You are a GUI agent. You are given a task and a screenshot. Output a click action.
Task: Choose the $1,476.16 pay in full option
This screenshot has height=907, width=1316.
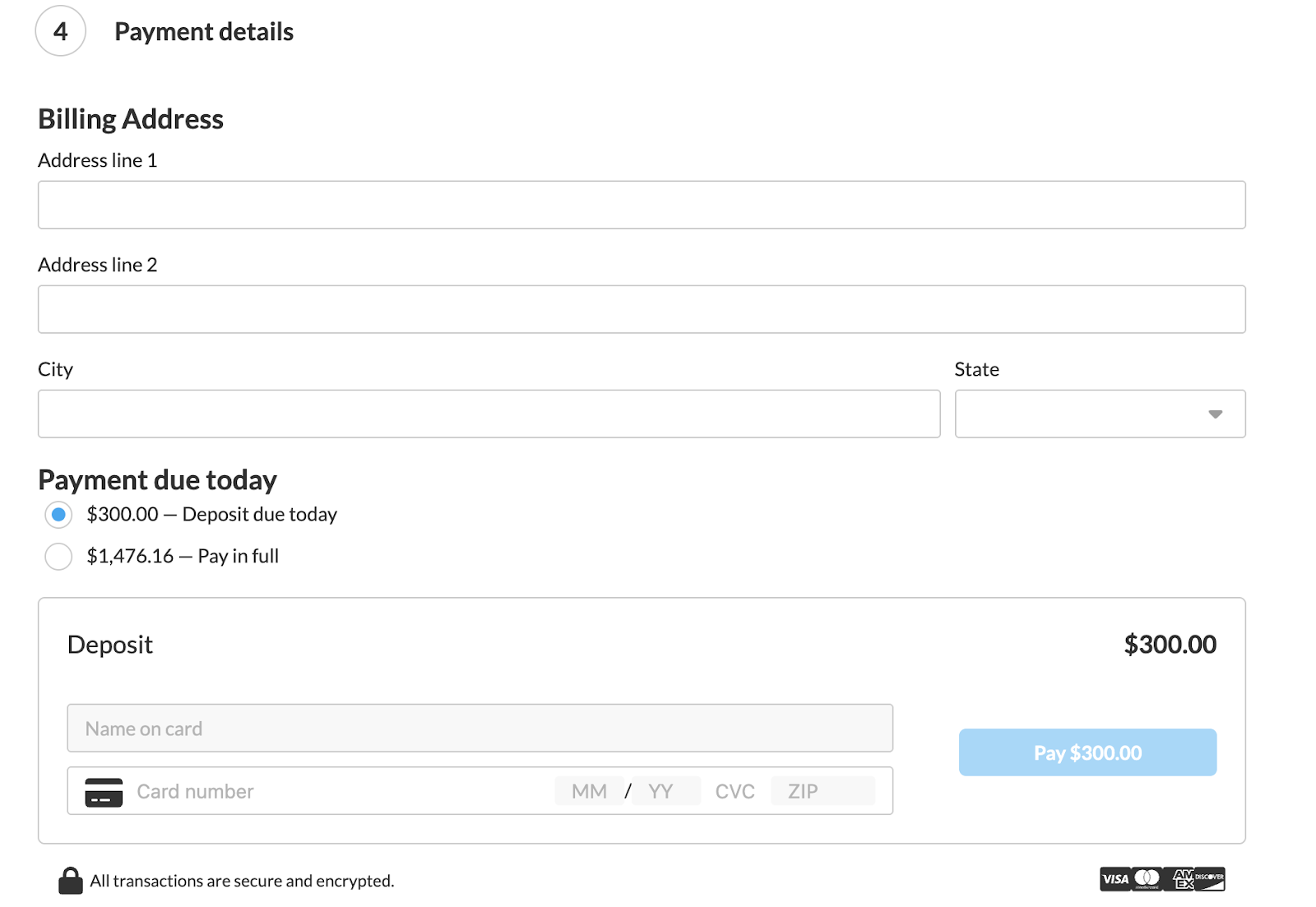(58, 557)
